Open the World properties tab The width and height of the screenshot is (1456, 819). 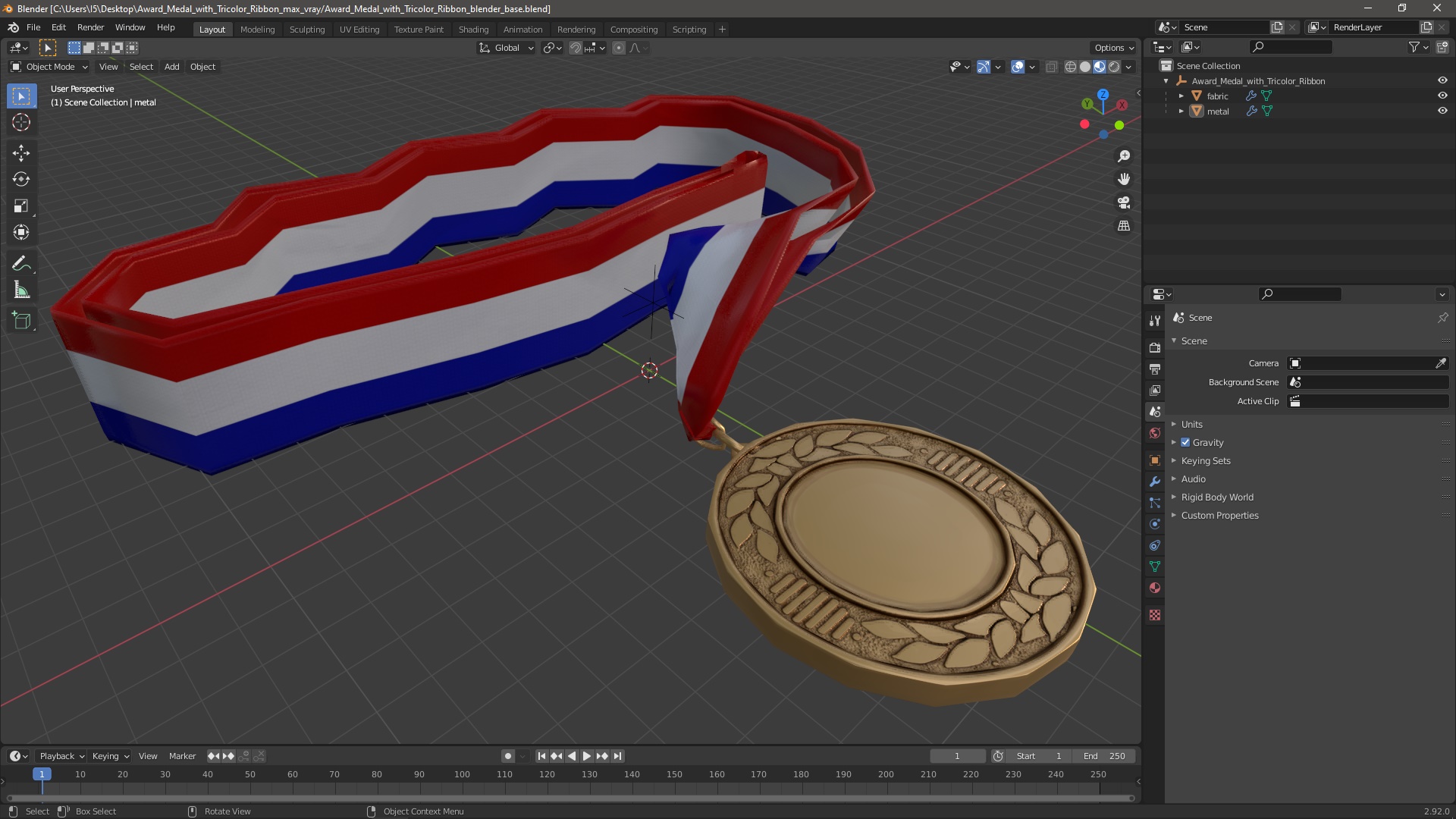1154,433
